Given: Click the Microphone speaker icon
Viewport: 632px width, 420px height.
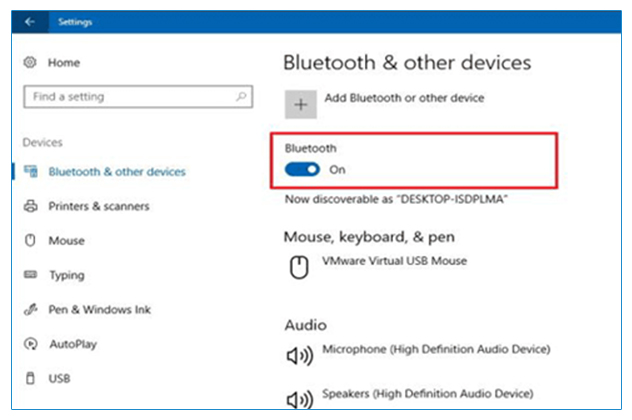Looking at the screenshot, I should tap(299, 356).
